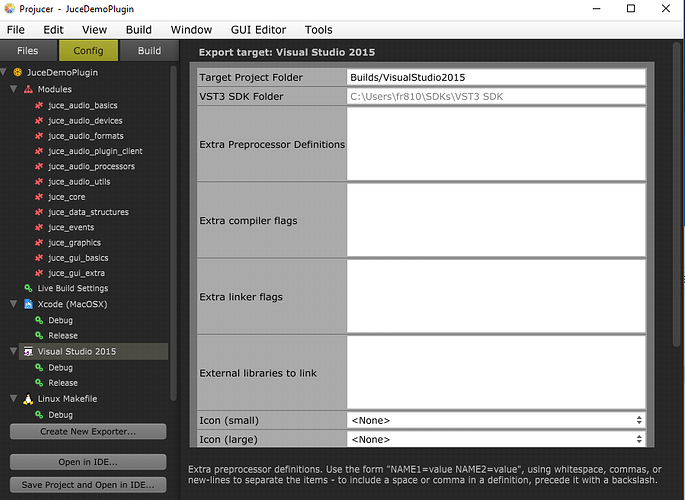
Task: Click the Target Project Folder field
Action: pyautogui.click(x=496, y=77)
